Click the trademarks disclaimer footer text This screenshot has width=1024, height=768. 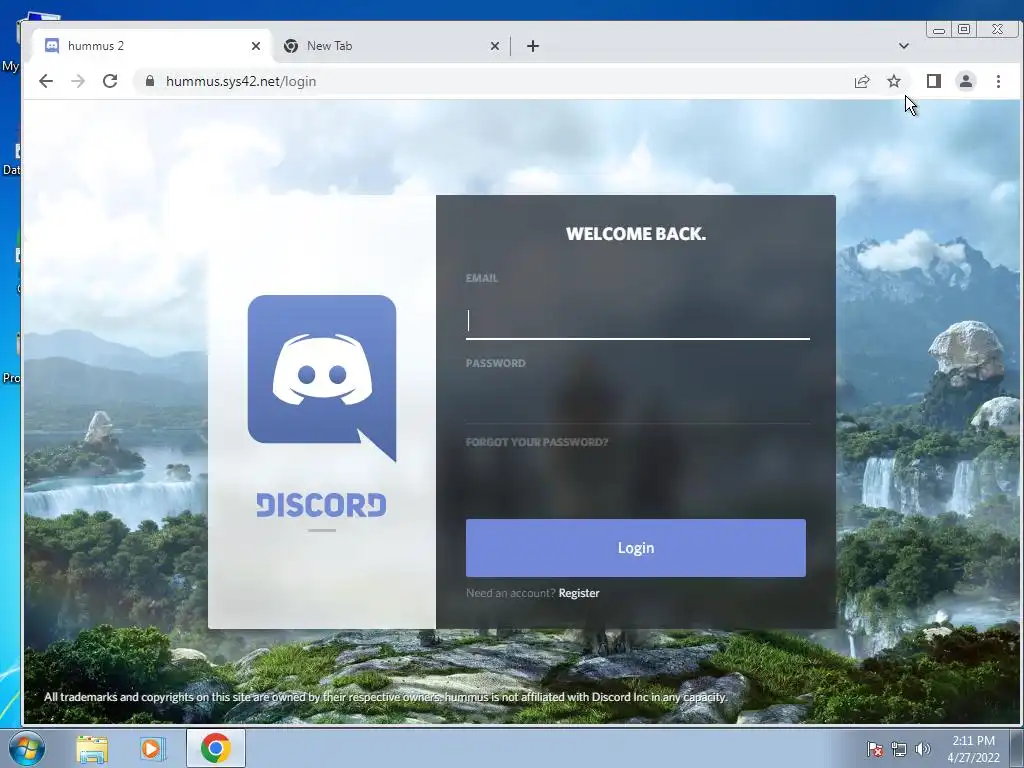385,697
